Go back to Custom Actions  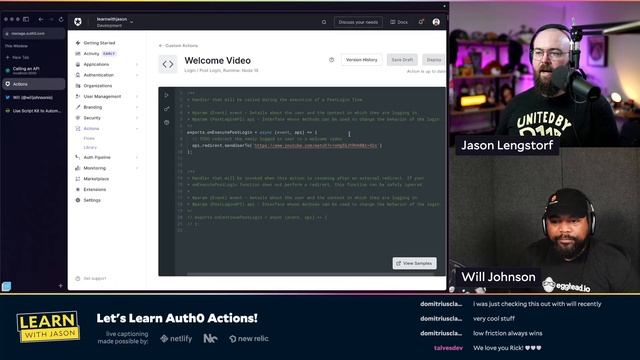(178, 46)
